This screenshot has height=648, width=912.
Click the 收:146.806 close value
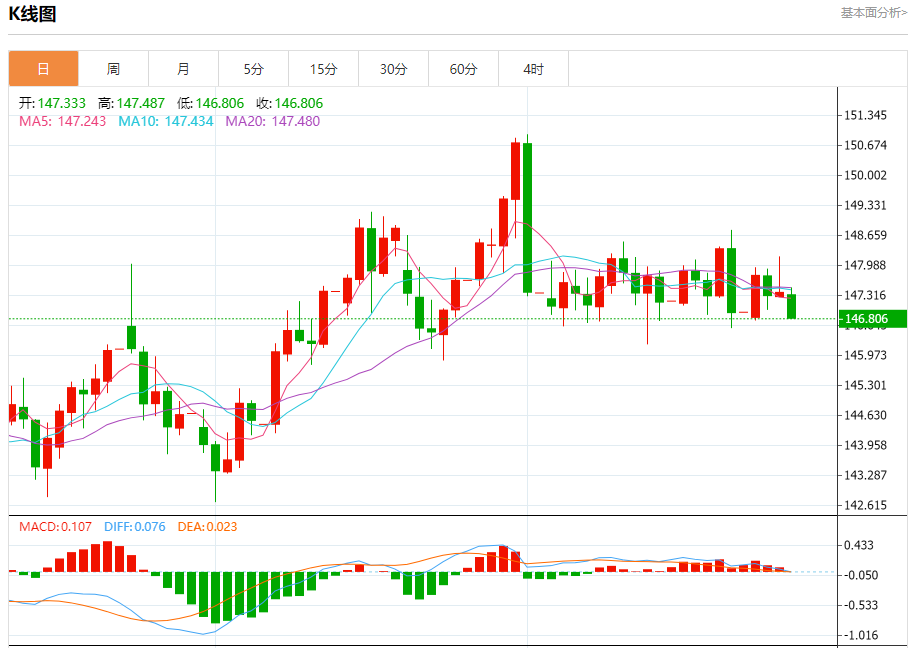click(x=290, y=104)
